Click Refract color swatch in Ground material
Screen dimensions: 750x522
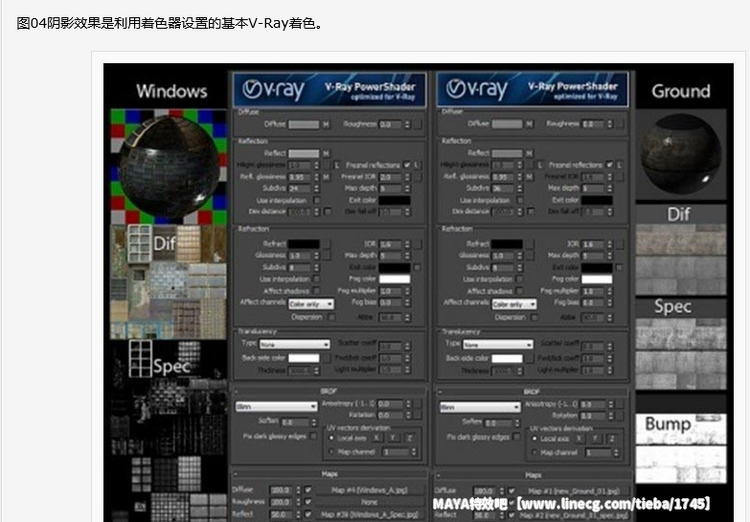(x=507, y=244)
